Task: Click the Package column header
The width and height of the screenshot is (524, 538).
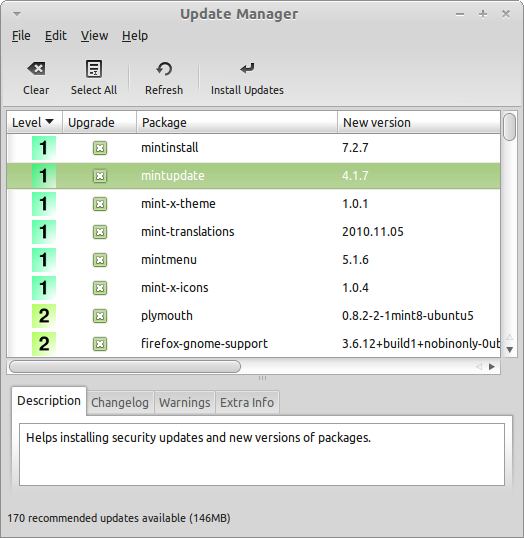Action: tap(237, 122)
